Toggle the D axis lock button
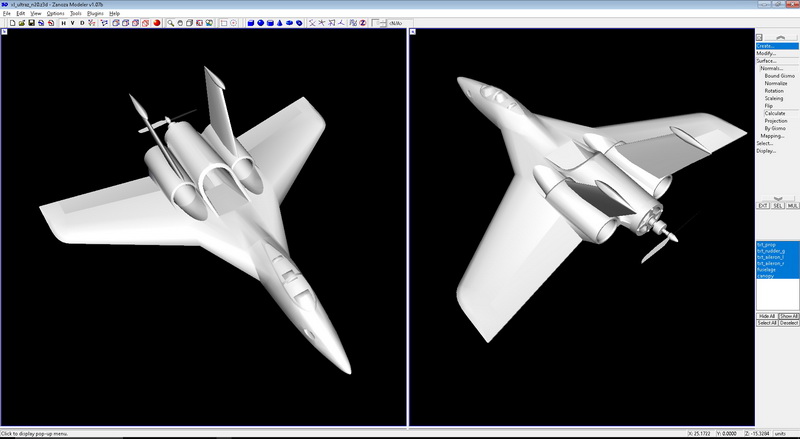Image resolution: width=800 pixels, height=439 pixels. [x=82, y=23]
